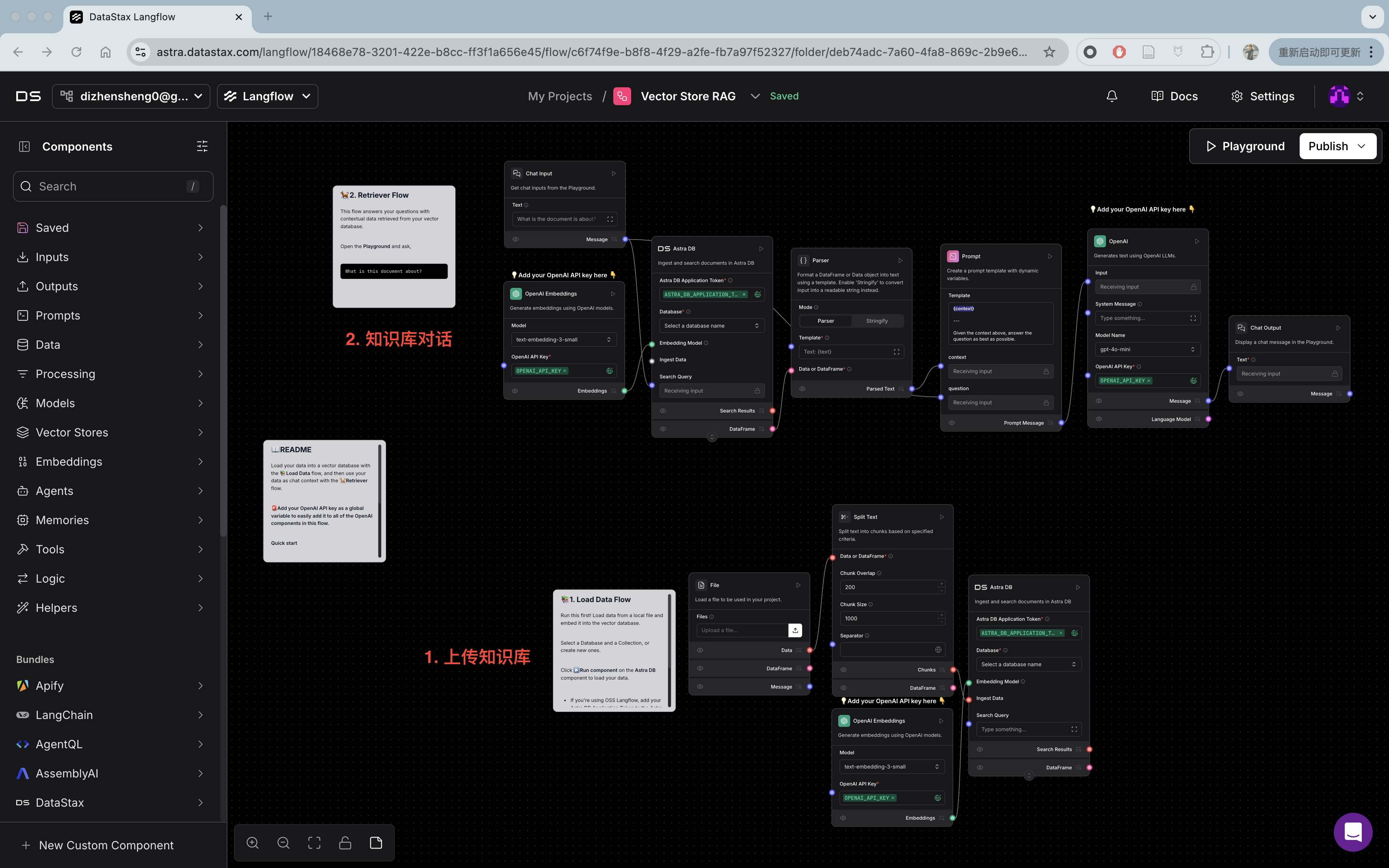Viewport: 1389px width, 868px height.
Task: Run the Split Text component
Action: (942, 517)
